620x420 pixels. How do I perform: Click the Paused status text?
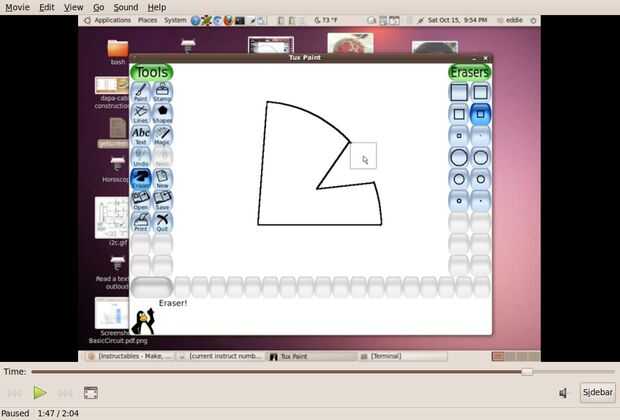[x=15, y=413]
